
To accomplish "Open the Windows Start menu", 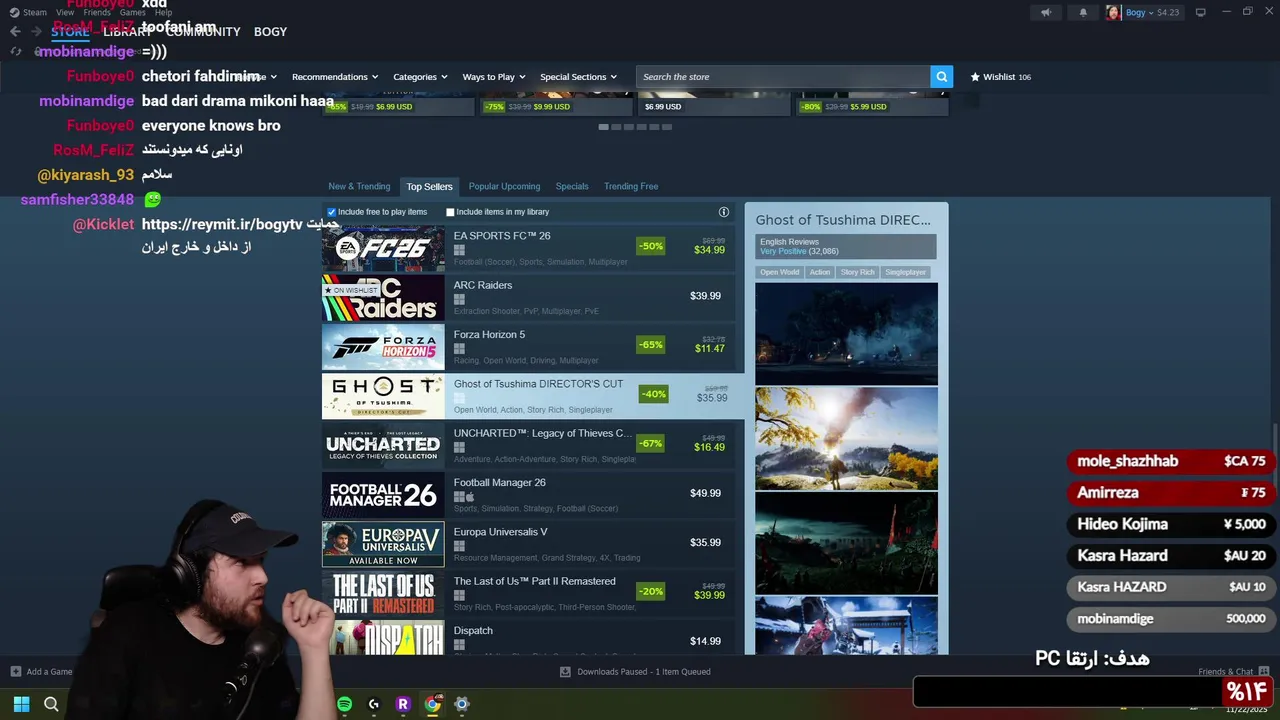I will coord(21,704).
